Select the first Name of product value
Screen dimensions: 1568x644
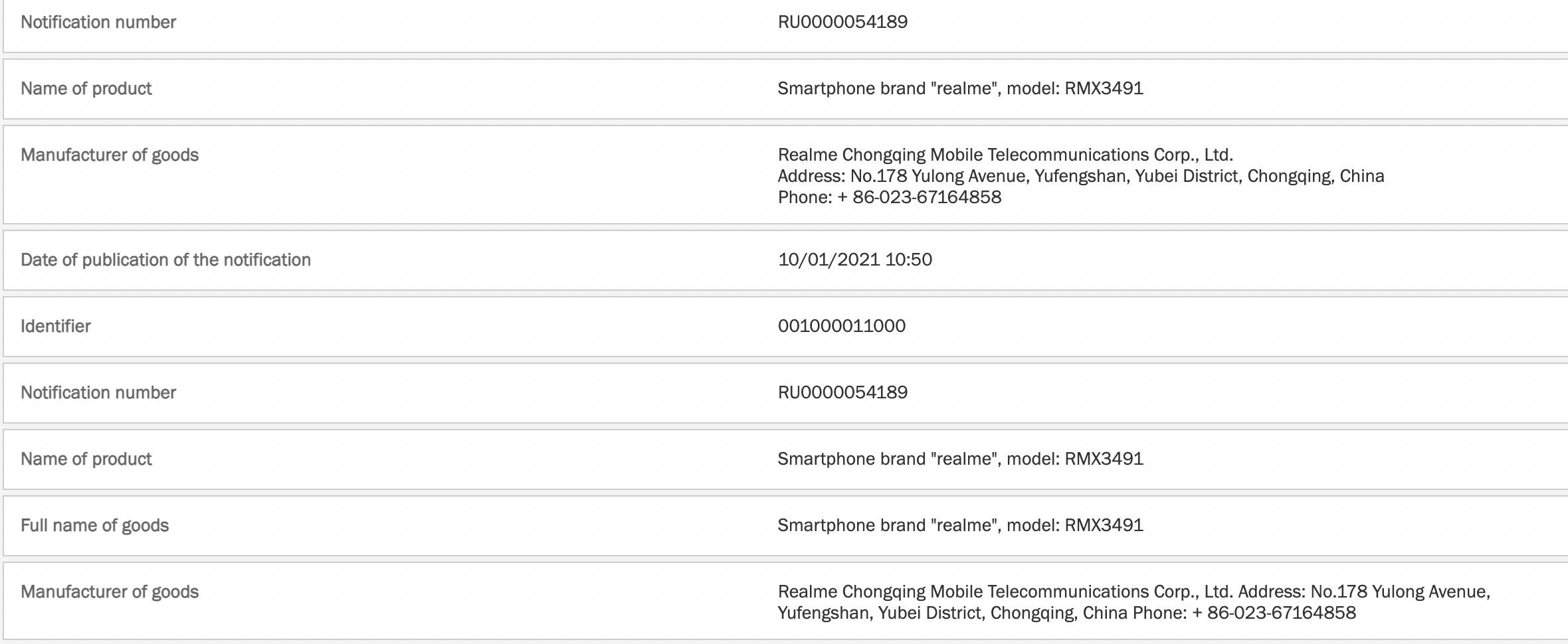point(960,88)
